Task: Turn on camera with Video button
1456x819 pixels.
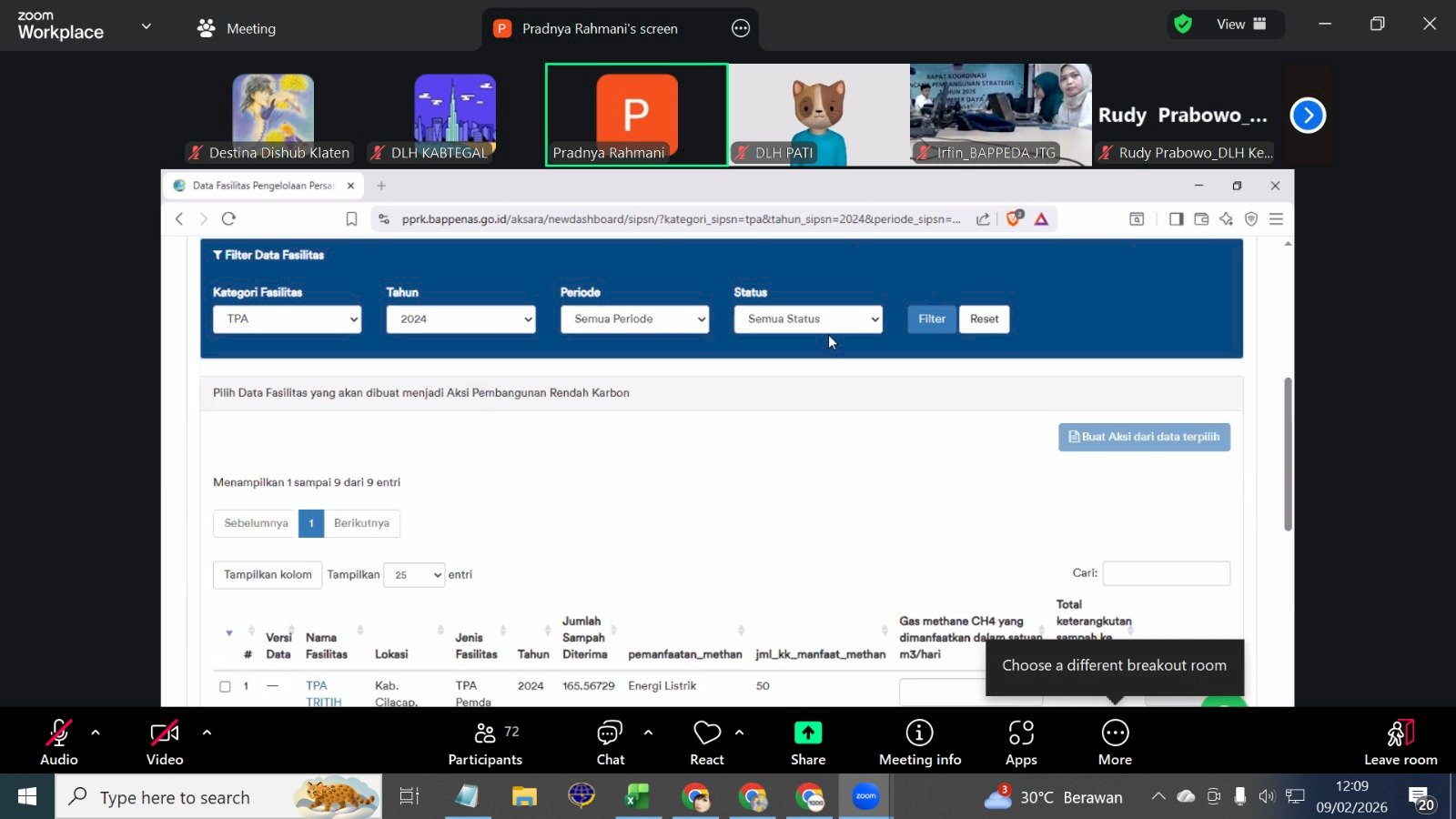Action: point(165,733)
